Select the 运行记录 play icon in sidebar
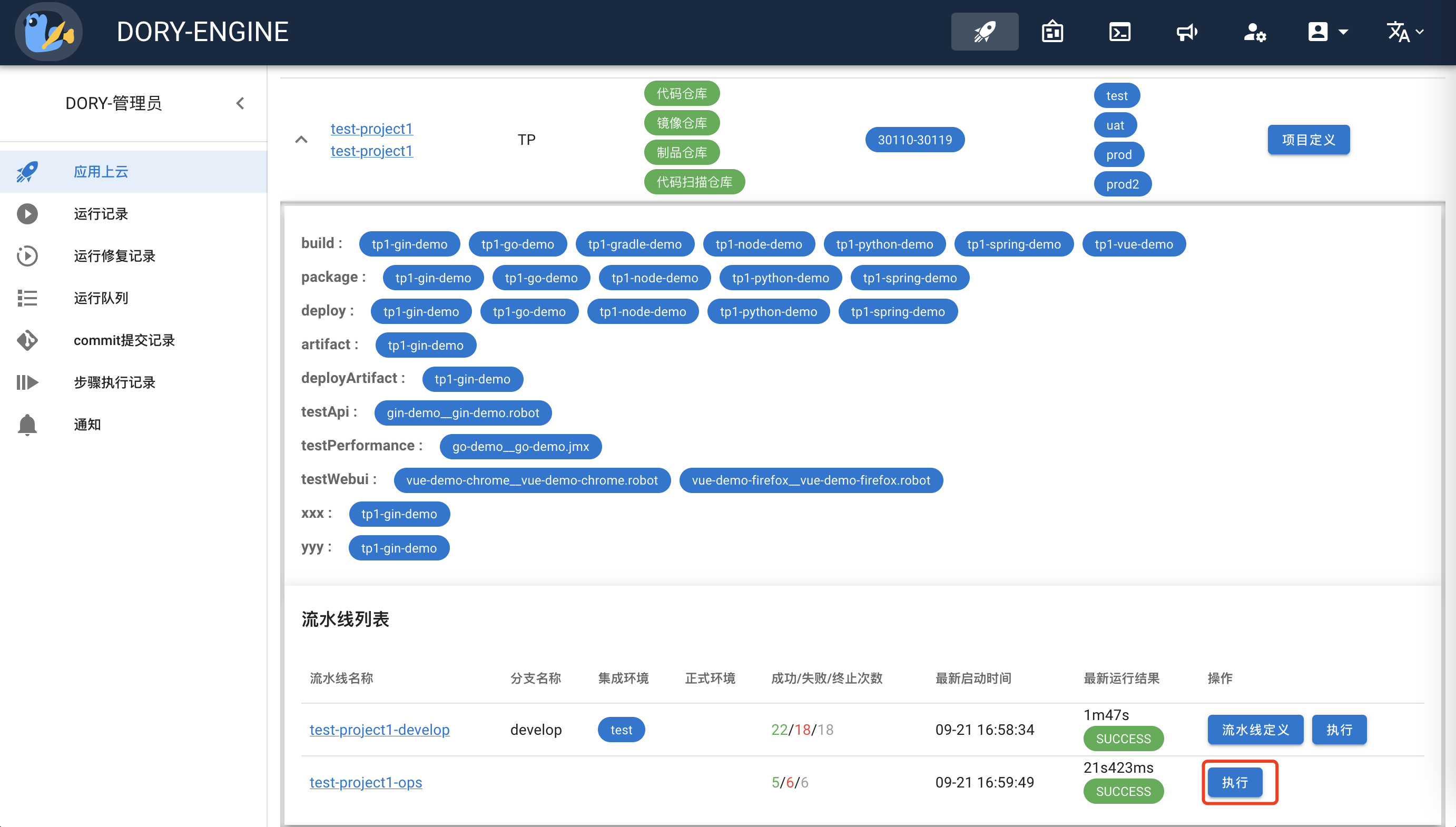1456x827 pixels. [x=27, y=213]
